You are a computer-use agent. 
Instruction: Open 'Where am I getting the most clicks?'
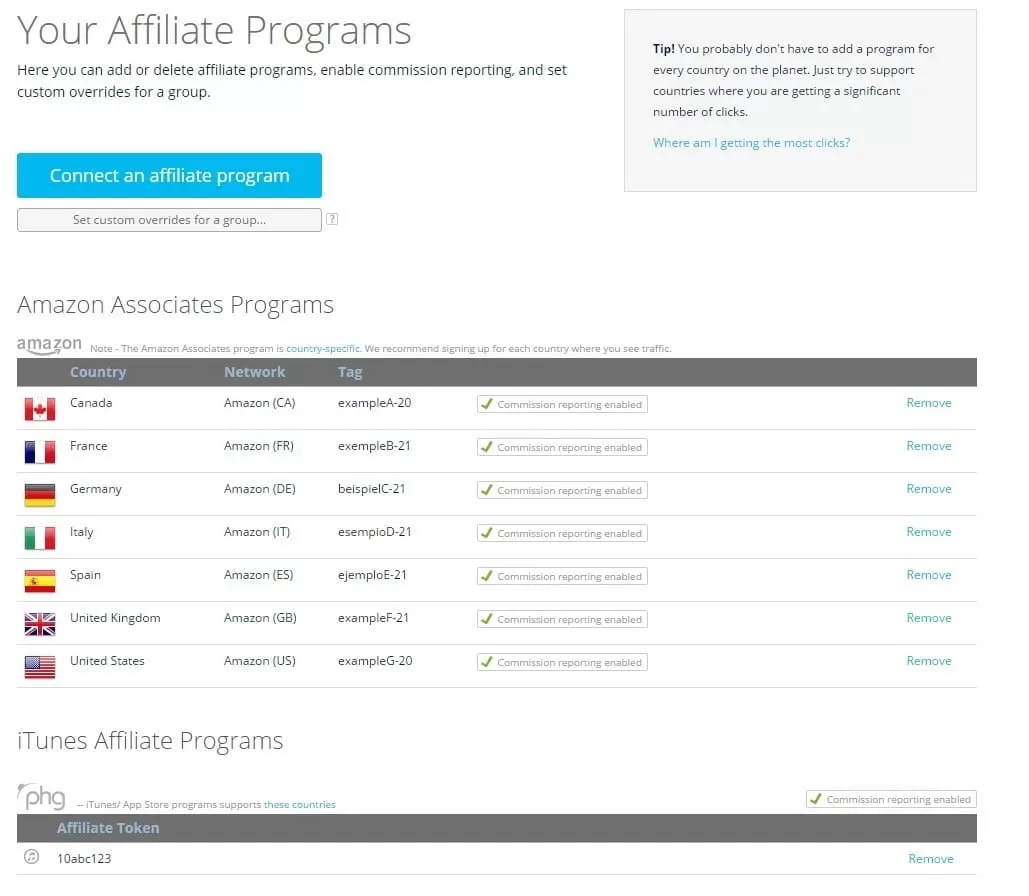pos(751,142)
